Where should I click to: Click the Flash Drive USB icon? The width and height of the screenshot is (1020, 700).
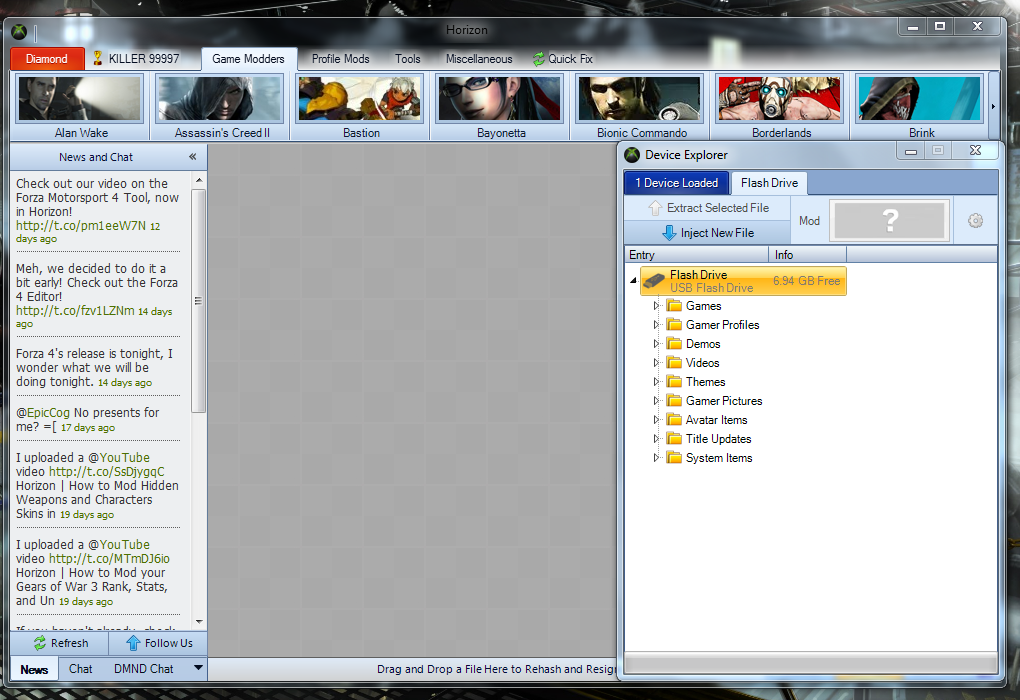coord(654,281)
